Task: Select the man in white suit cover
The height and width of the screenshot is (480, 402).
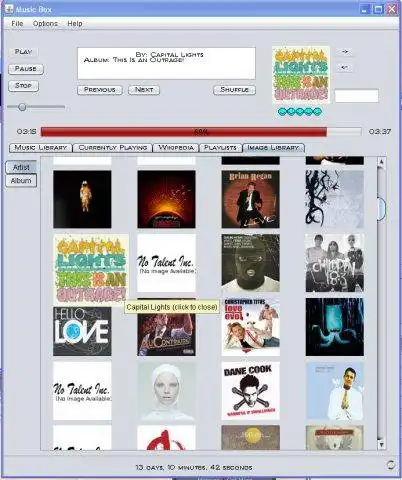Action: coord(335,391)
